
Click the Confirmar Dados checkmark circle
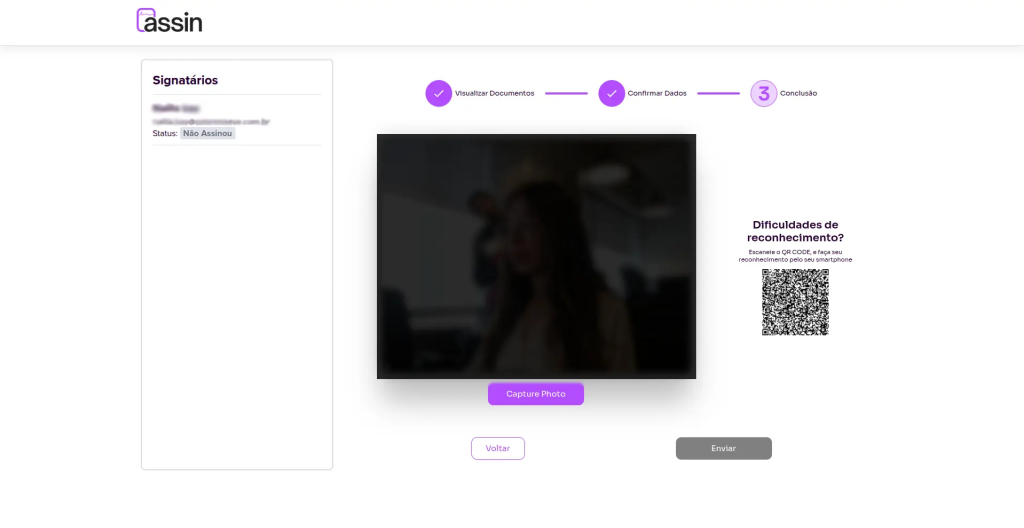pyautogui.click(x=611, y=93)
